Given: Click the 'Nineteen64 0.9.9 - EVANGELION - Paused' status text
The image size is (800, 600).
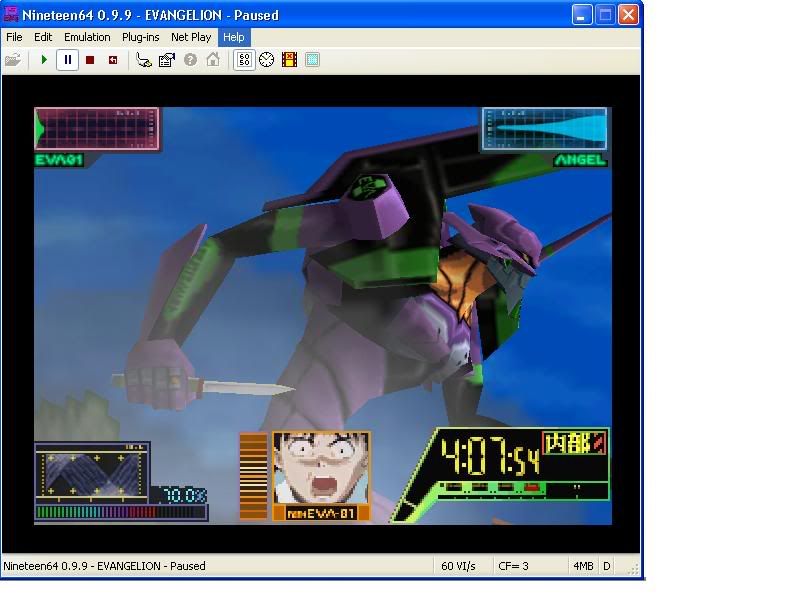Looking at the screenshot, I should coord(105,566).
